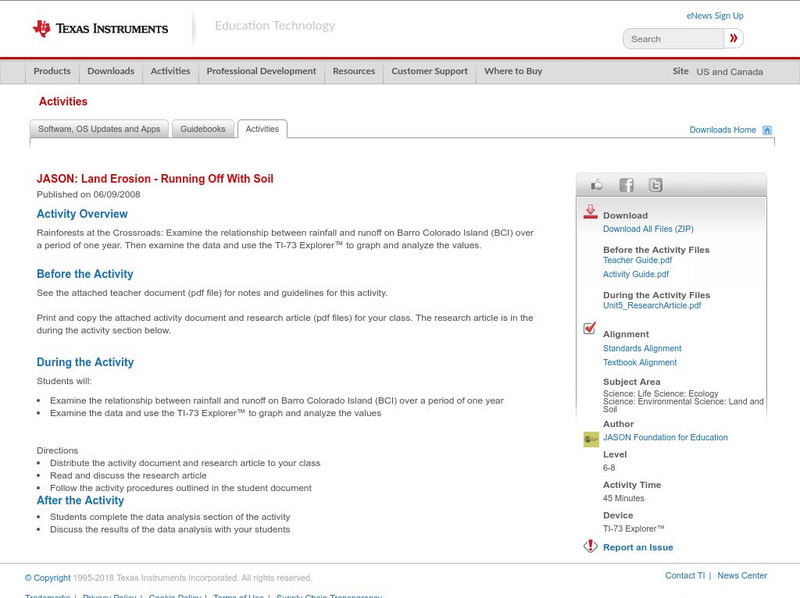
Task: Click the During the Activity Files label
Action: (657, 295)
